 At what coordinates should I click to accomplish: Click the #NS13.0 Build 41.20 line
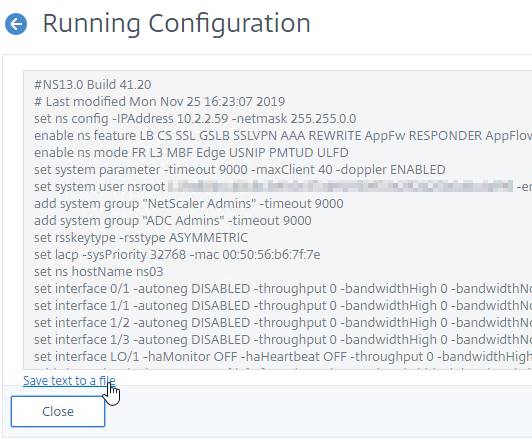(93, 84)
